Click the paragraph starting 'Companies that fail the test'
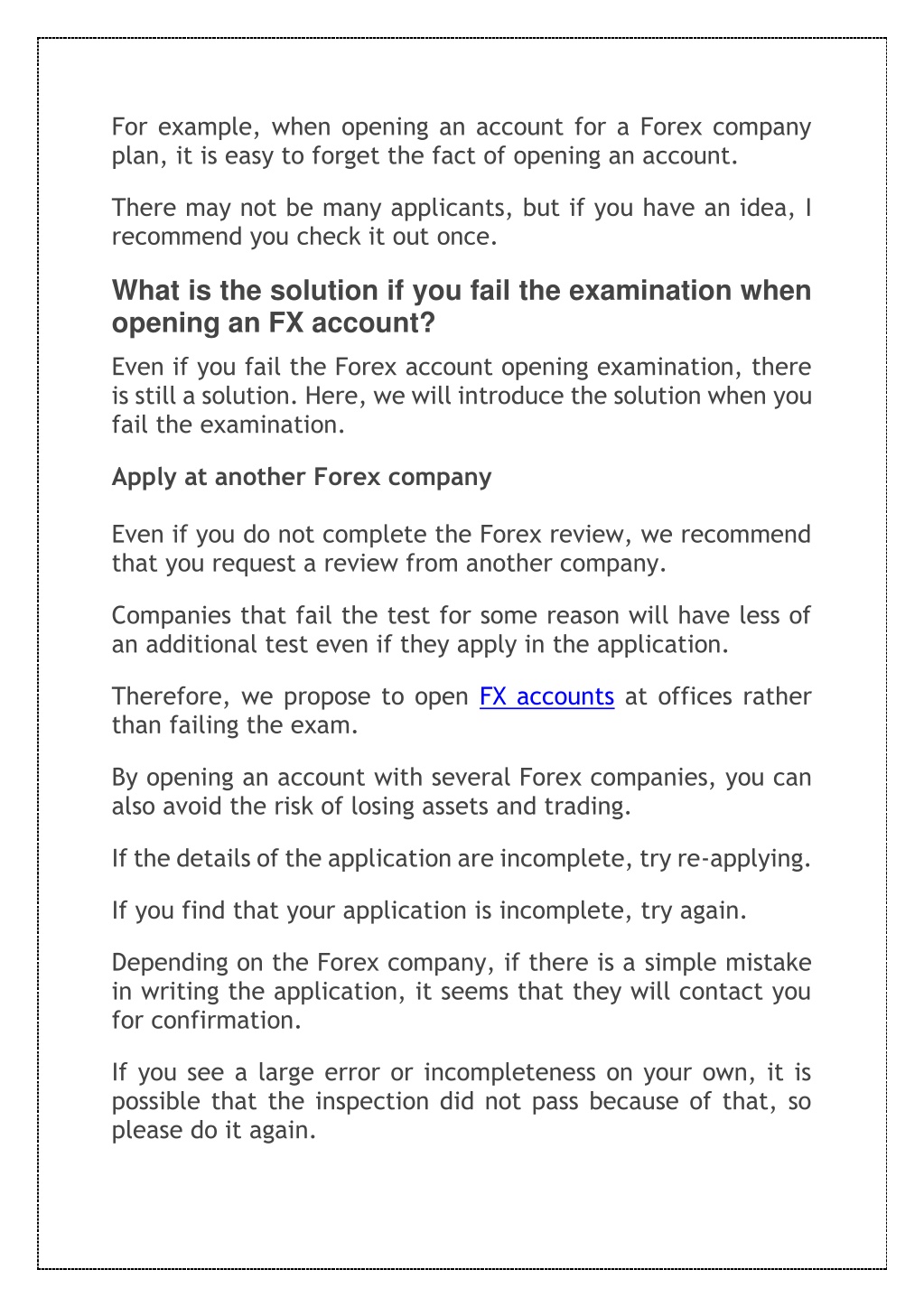This screenshot has width=924, height=1307. coord(462,630)
